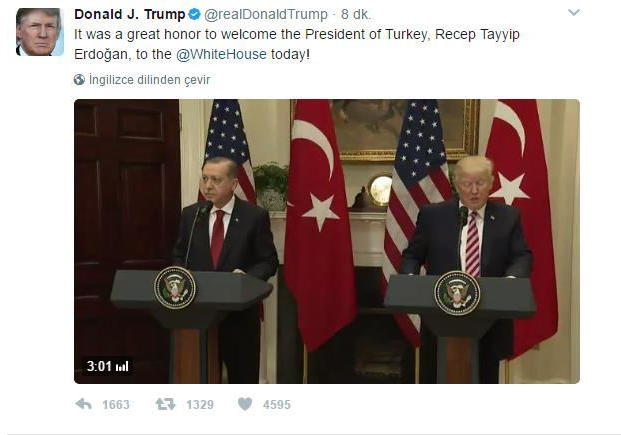Click the 1329 retweet count
Image resolution: width=621 pixels, height=435 pixels.
point(200,404)
